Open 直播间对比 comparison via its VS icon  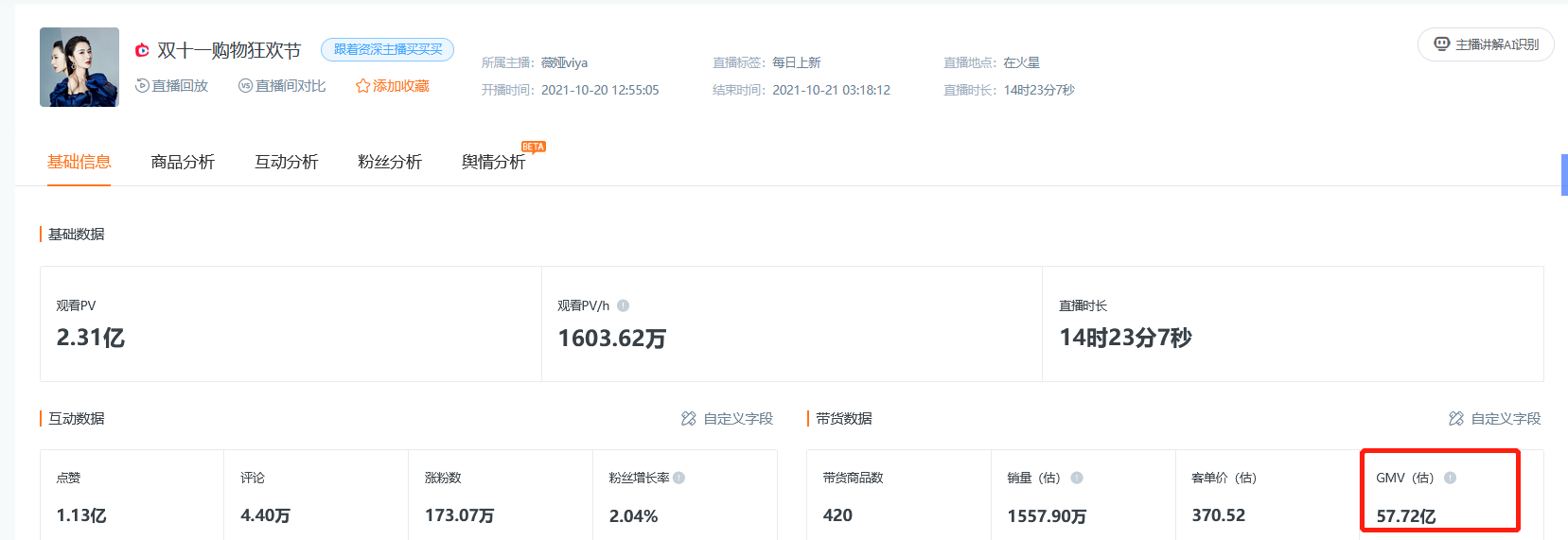pos(245,86)
